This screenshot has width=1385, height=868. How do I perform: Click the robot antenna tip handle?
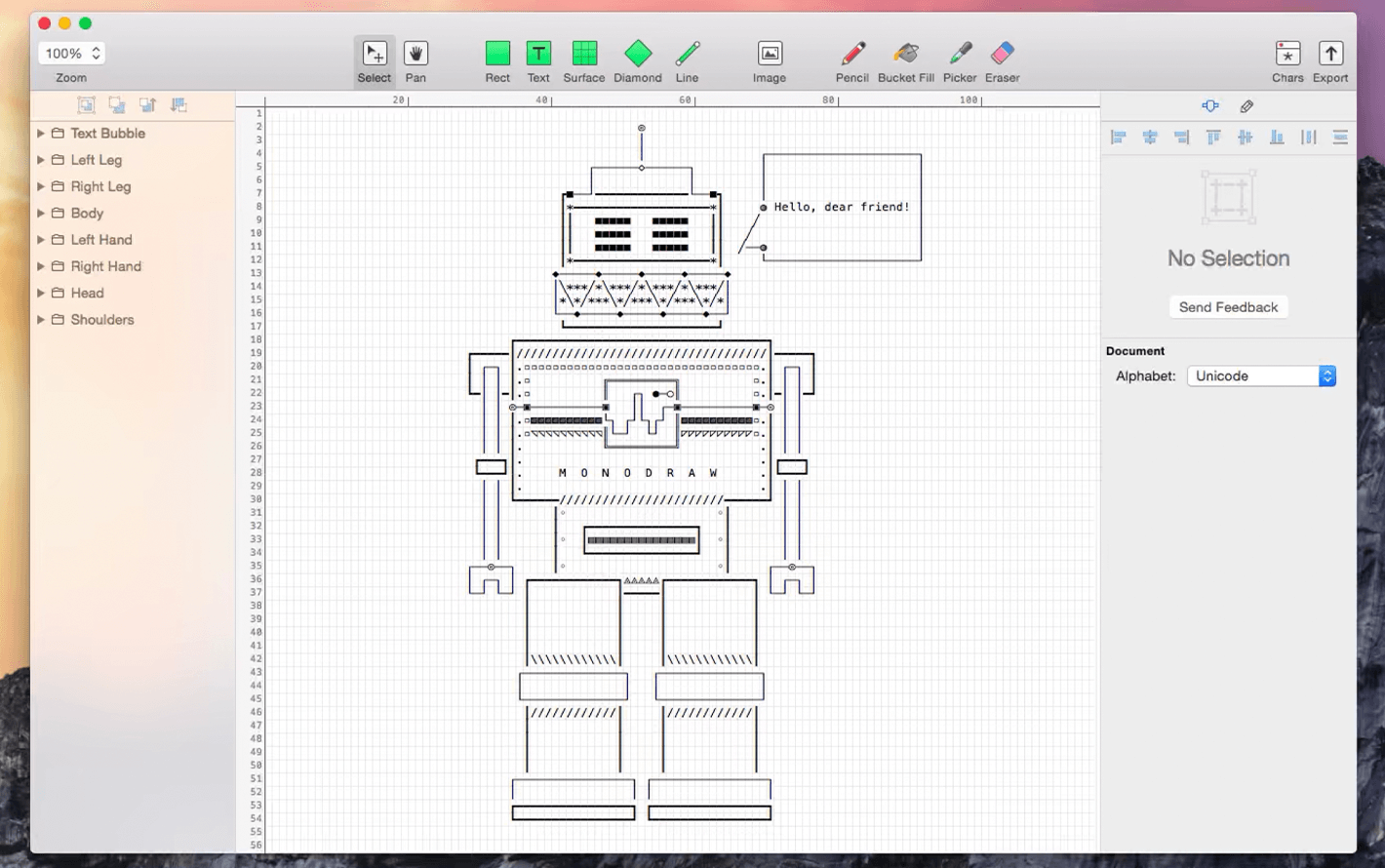coord(641,128)
